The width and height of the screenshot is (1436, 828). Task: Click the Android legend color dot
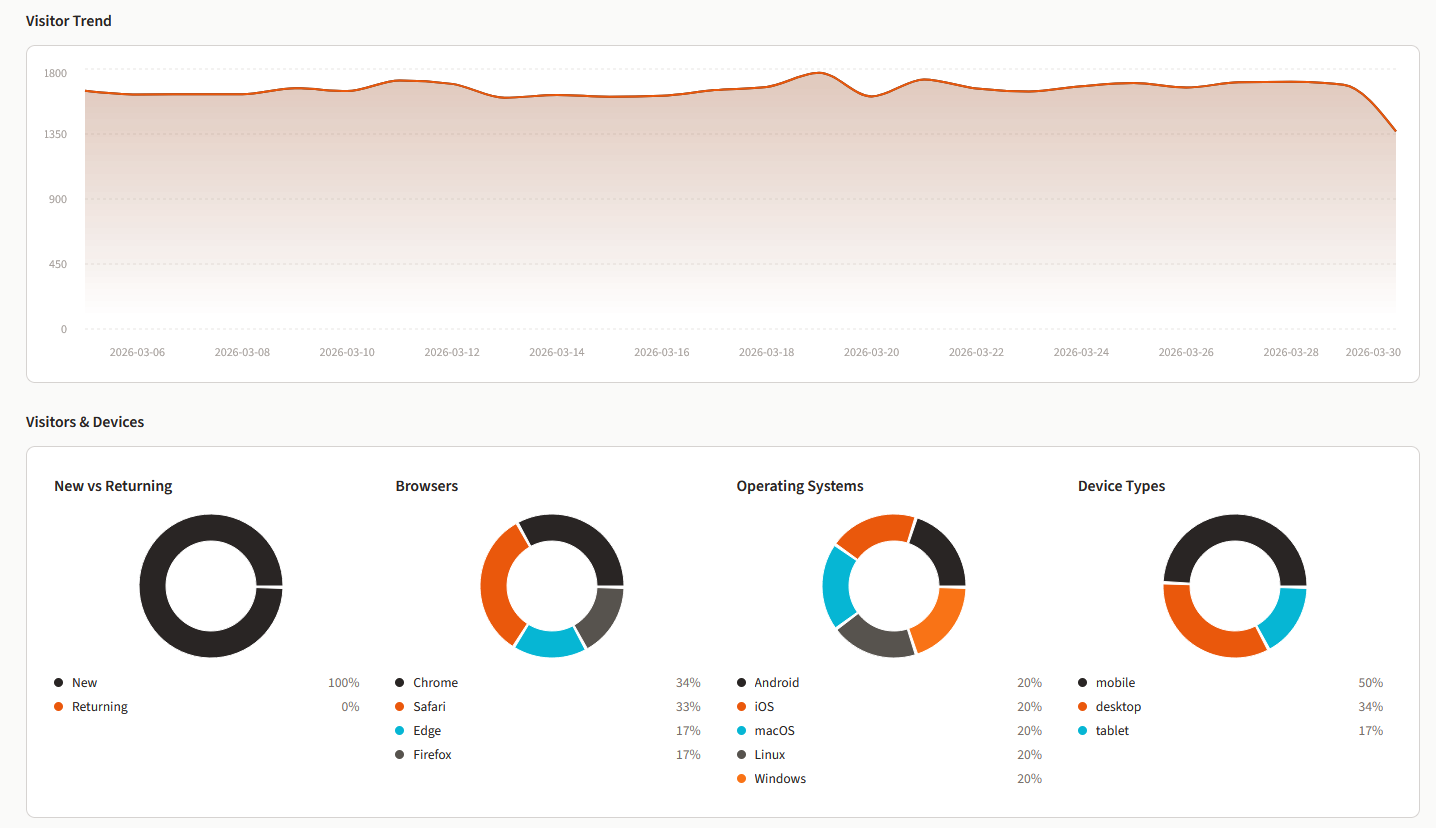pos(740,682)
